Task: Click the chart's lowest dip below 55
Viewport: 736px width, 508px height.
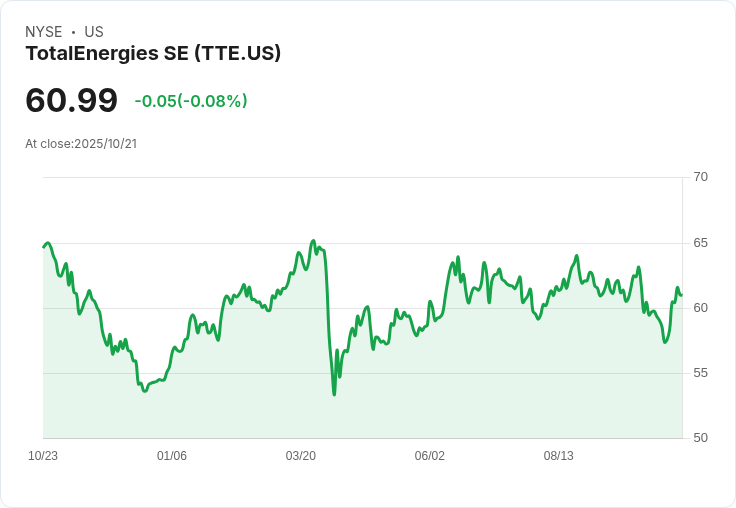Action: click(x=334, y=394)
